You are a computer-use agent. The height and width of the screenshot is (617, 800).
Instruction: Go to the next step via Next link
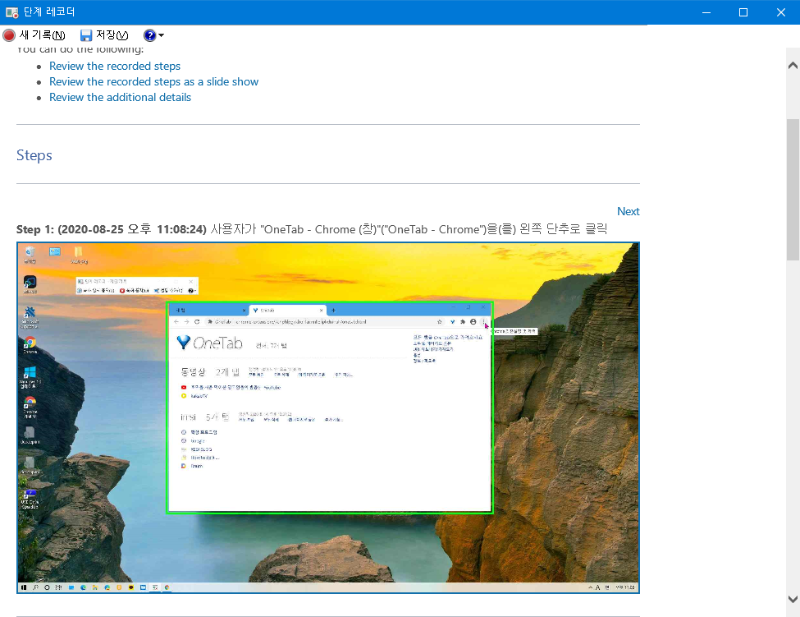(627, 211)
